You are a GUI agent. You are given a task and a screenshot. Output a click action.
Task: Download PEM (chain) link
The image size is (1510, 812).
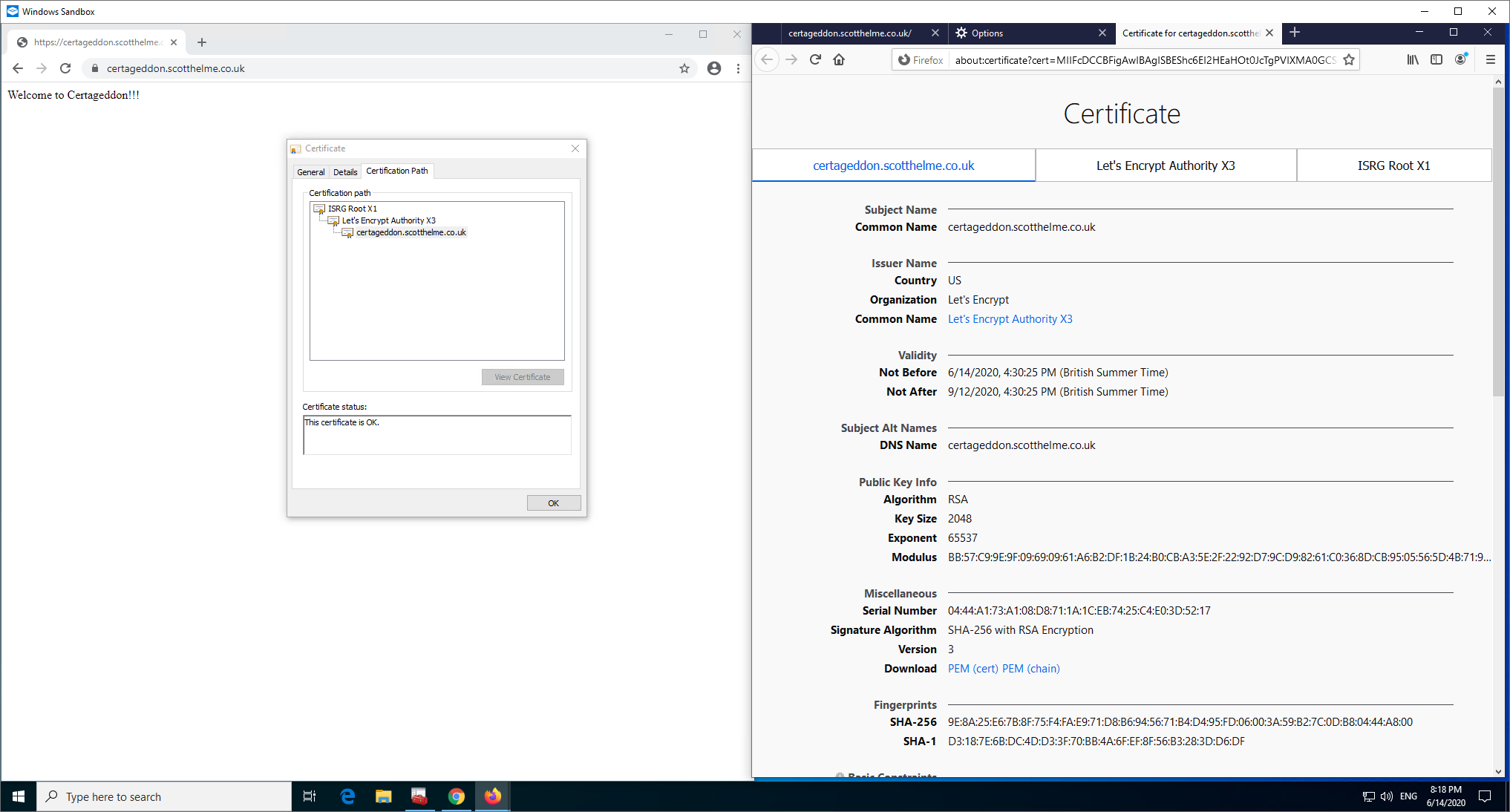tap(1030, 669)
